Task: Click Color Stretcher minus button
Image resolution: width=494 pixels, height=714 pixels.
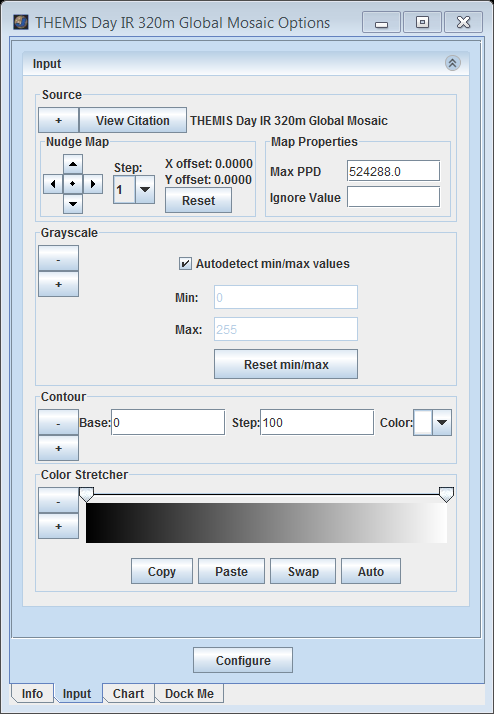Action: click(x=58, y=501)
